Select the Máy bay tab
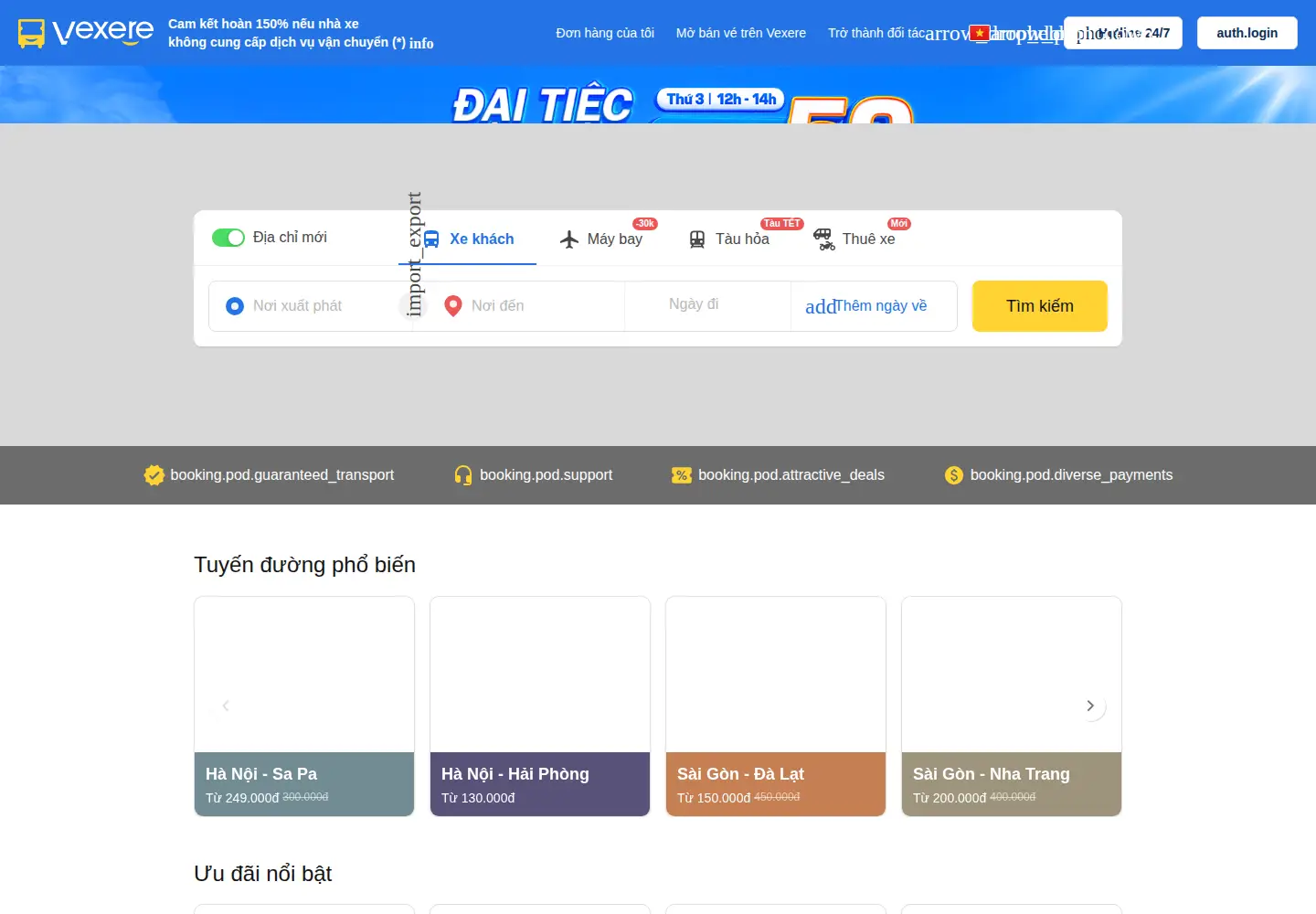The width and height of the screenshot is (1316, 914). click(x=601, y=239)
